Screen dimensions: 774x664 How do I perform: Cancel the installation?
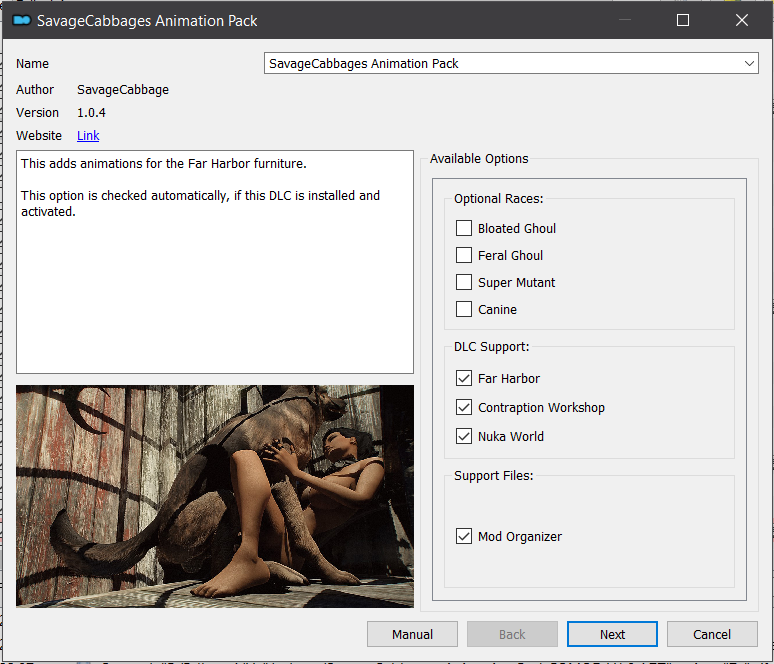(x=712, y=634)
